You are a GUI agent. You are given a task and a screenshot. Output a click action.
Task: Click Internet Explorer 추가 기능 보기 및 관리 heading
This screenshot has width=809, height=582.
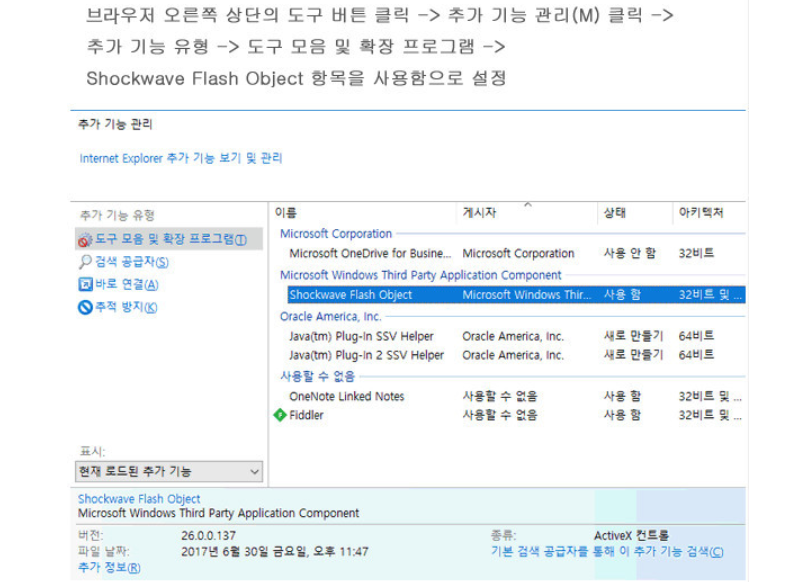(181, 158)
